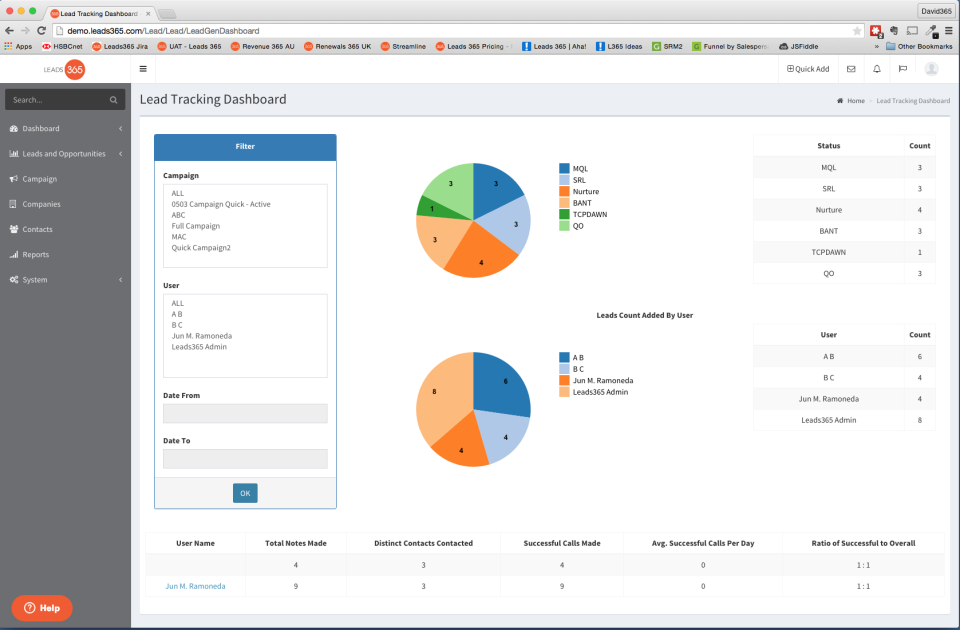Expand the System sidebar menu
Image resolution: width=960 pixels, height=630 pixels.
66,280
